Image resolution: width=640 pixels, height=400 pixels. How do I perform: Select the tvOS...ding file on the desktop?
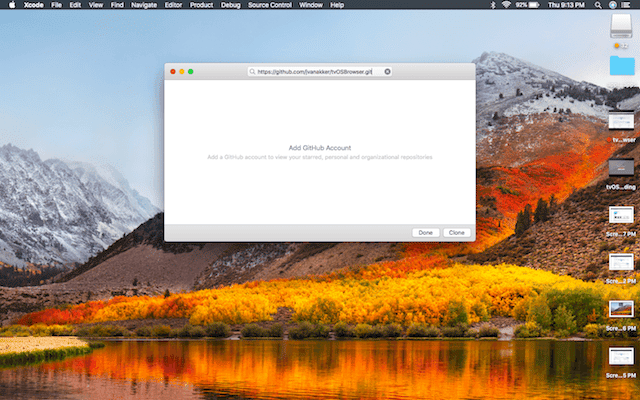pyautogui.click(x=621, y=170)
